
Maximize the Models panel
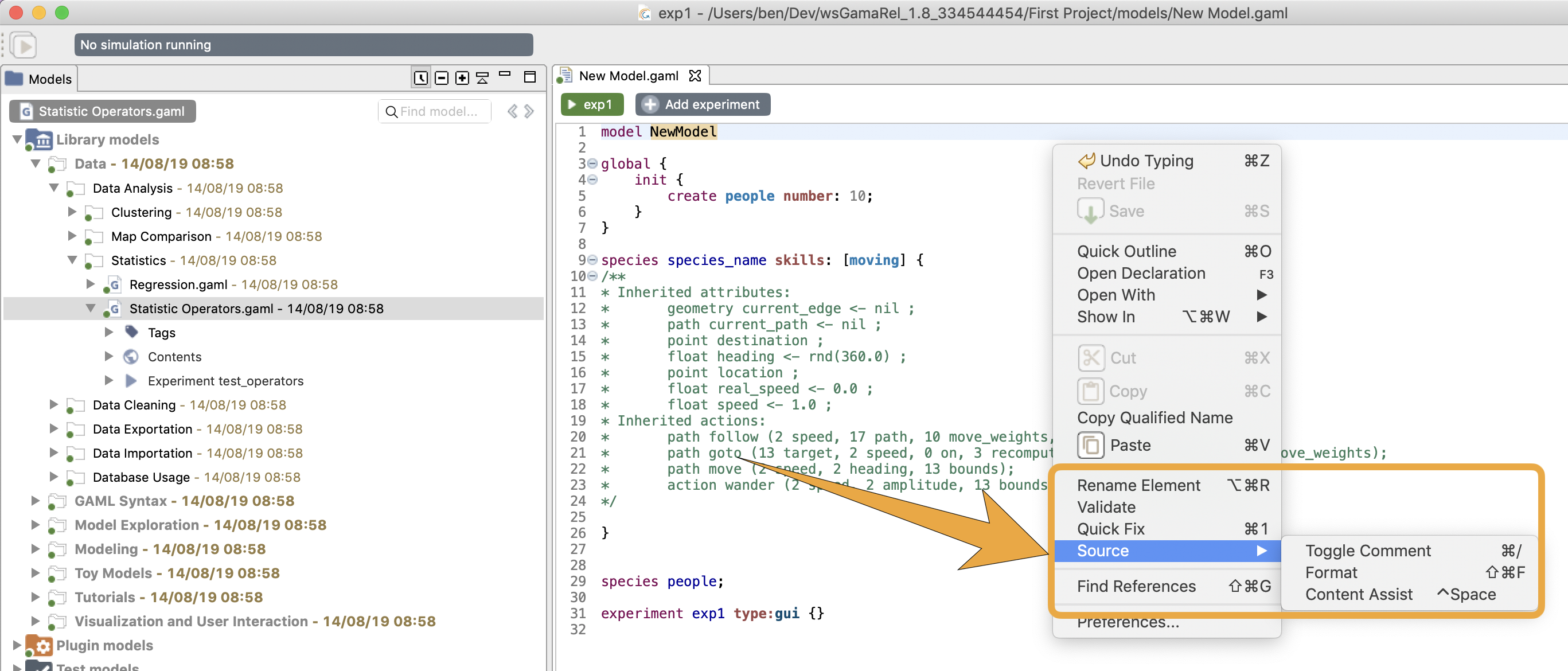coord(530,77)
